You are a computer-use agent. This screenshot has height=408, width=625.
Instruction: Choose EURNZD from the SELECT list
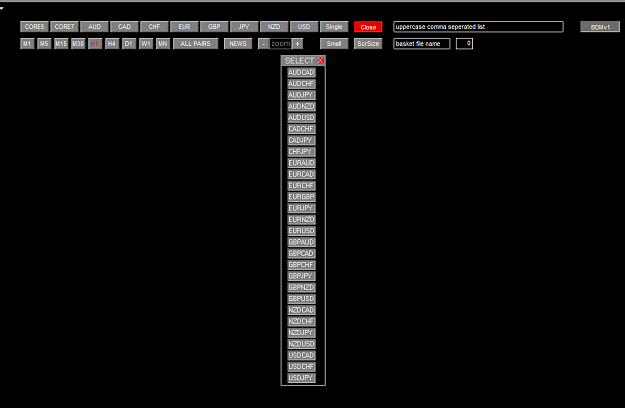point(301,219)
